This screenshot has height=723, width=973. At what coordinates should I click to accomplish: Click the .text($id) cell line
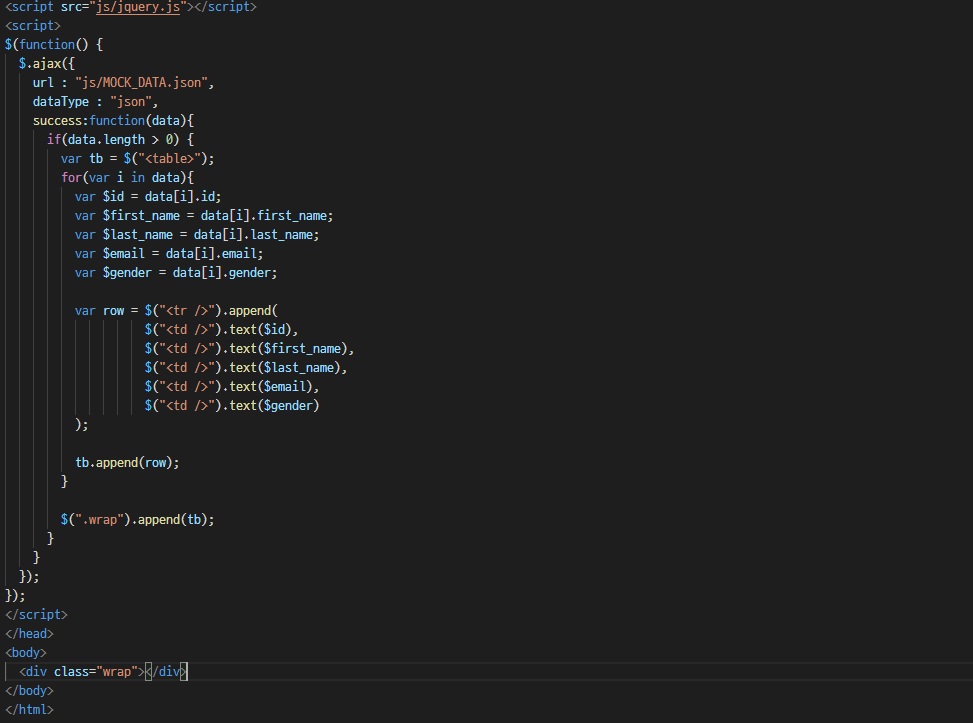[x=222, y=330]
